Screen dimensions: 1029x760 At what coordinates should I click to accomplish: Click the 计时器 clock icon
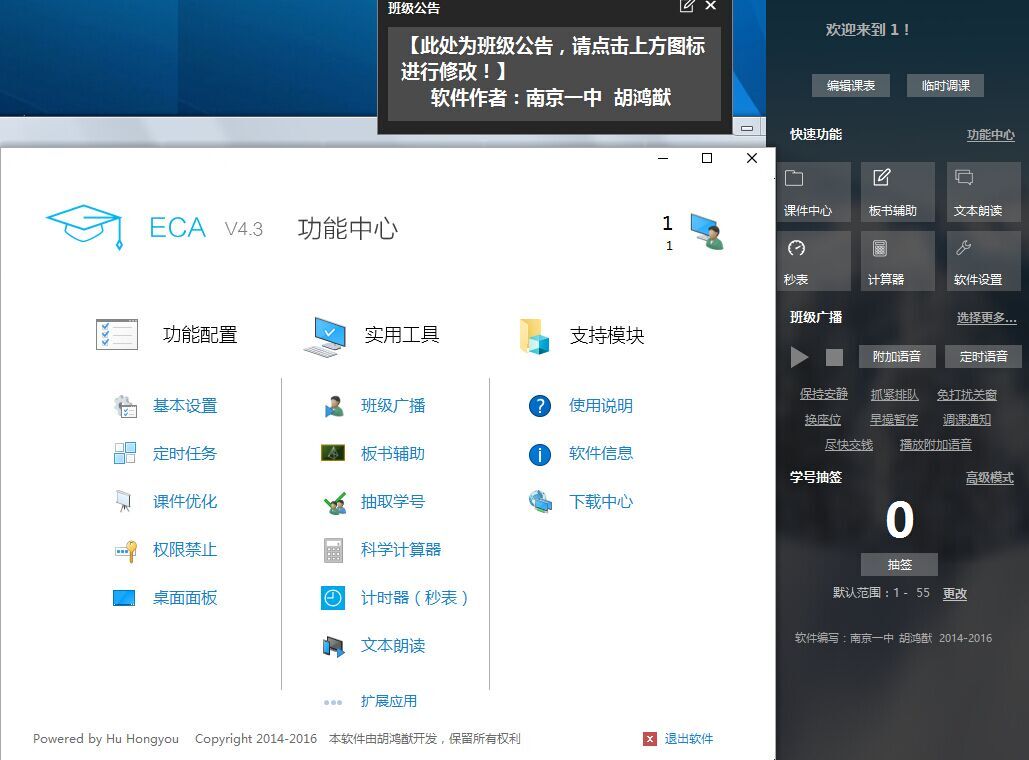coord(333,598)
